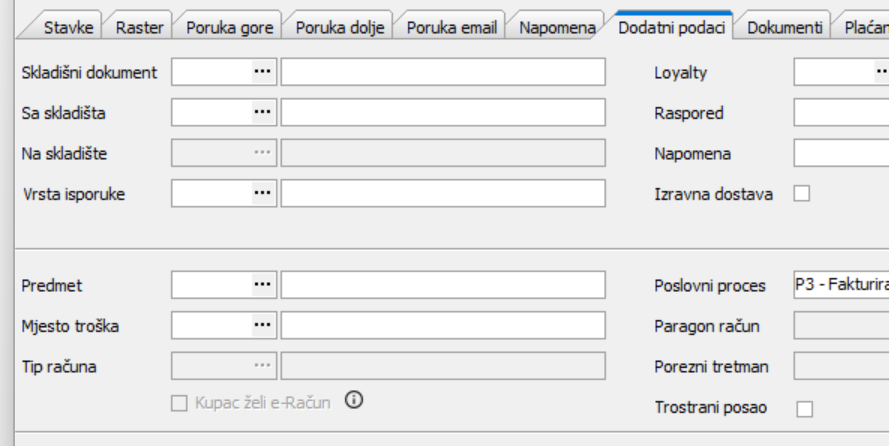Viewport: 889px width, 446px height.
Task: Open lookup ellipsis for Loyalty field
Action: [x=881, y=72]
